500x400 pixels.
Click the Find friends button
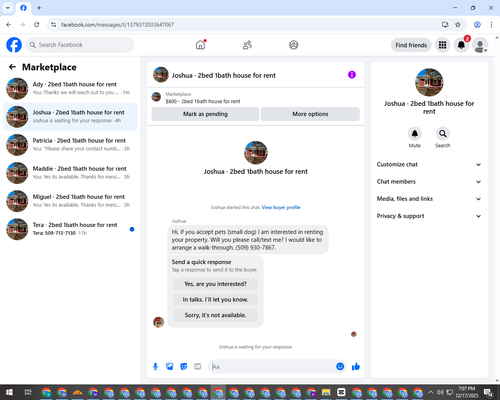click(411, 45)
